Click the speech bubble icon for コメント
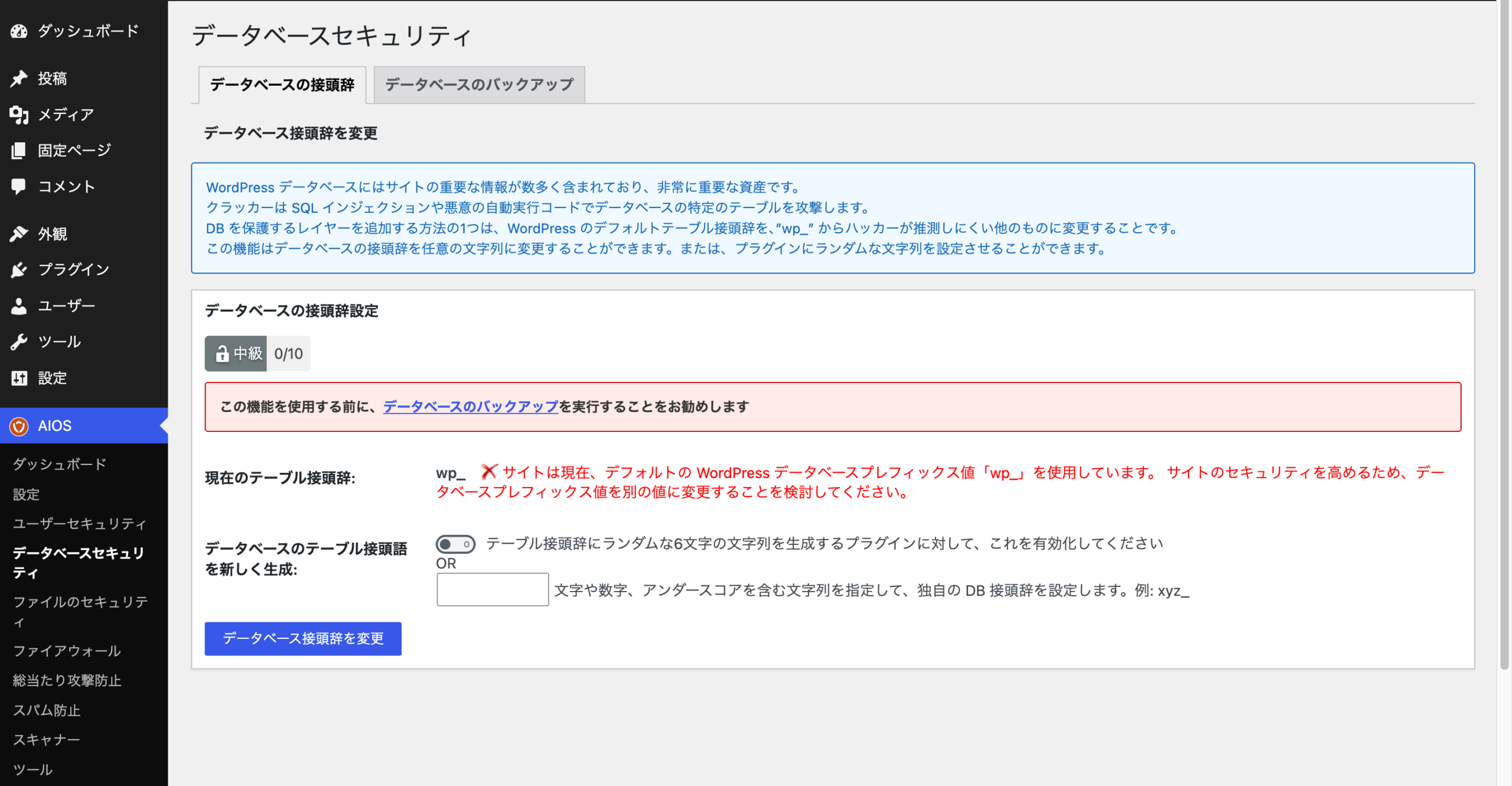Viewport: 1512px width, 786px height. click(x=19, y=187)
